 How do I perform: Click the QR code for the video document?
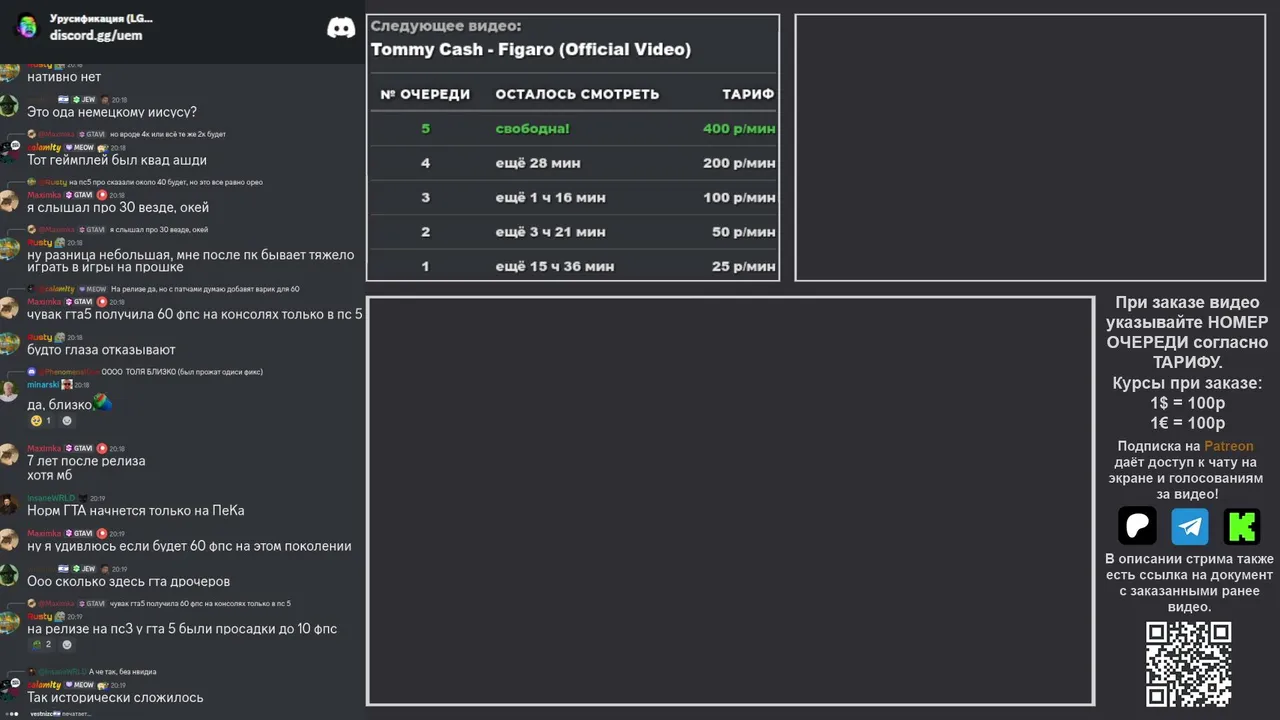coord(1188,664)
